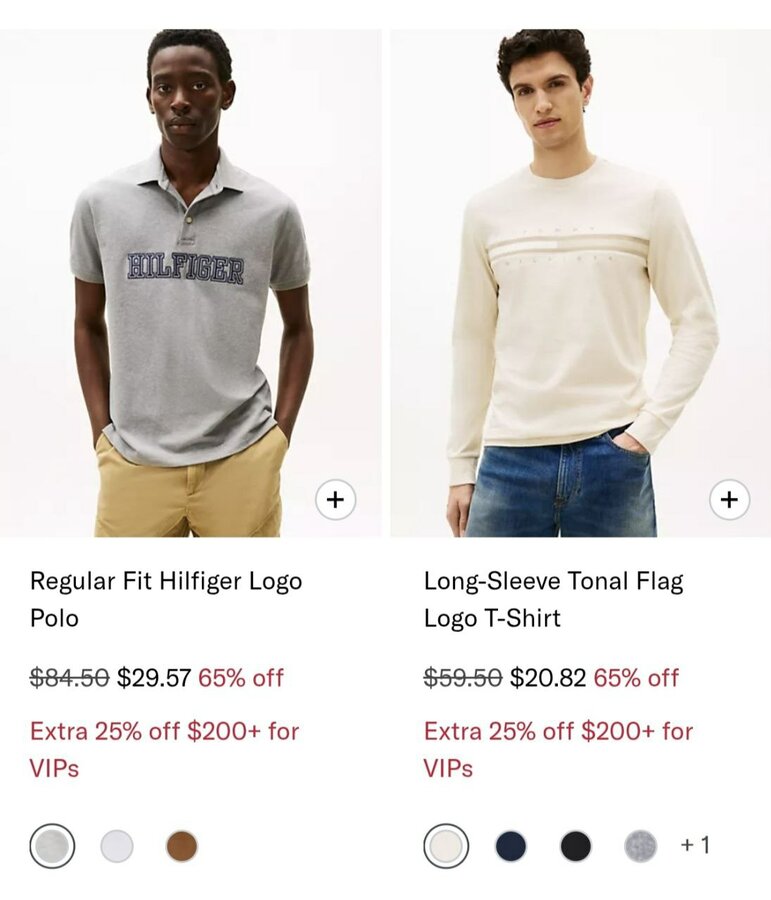Image resolution: width=771 pixels, height=900 pixels.
Task: Open the Long-Sleeve Tonal Flag Logo T-Shirt title
Action: click(553, 599)
